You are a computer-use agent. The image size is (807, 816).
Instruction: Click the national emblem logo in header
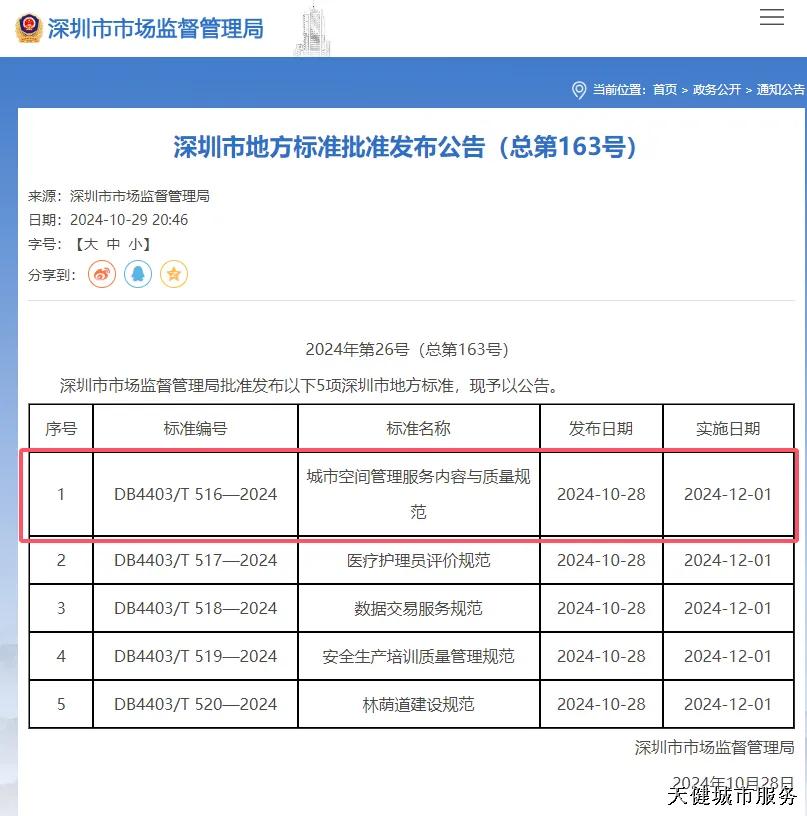(x=28, y=28)
